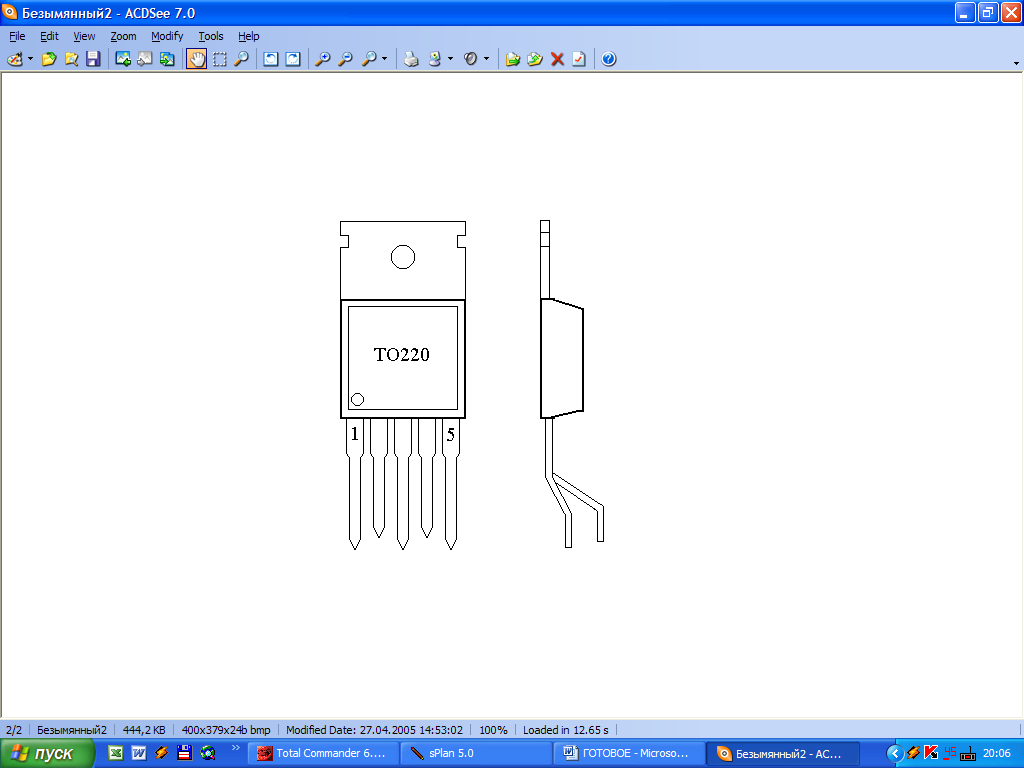Expand the Zoom level dropdown arrow

(385, 59)
